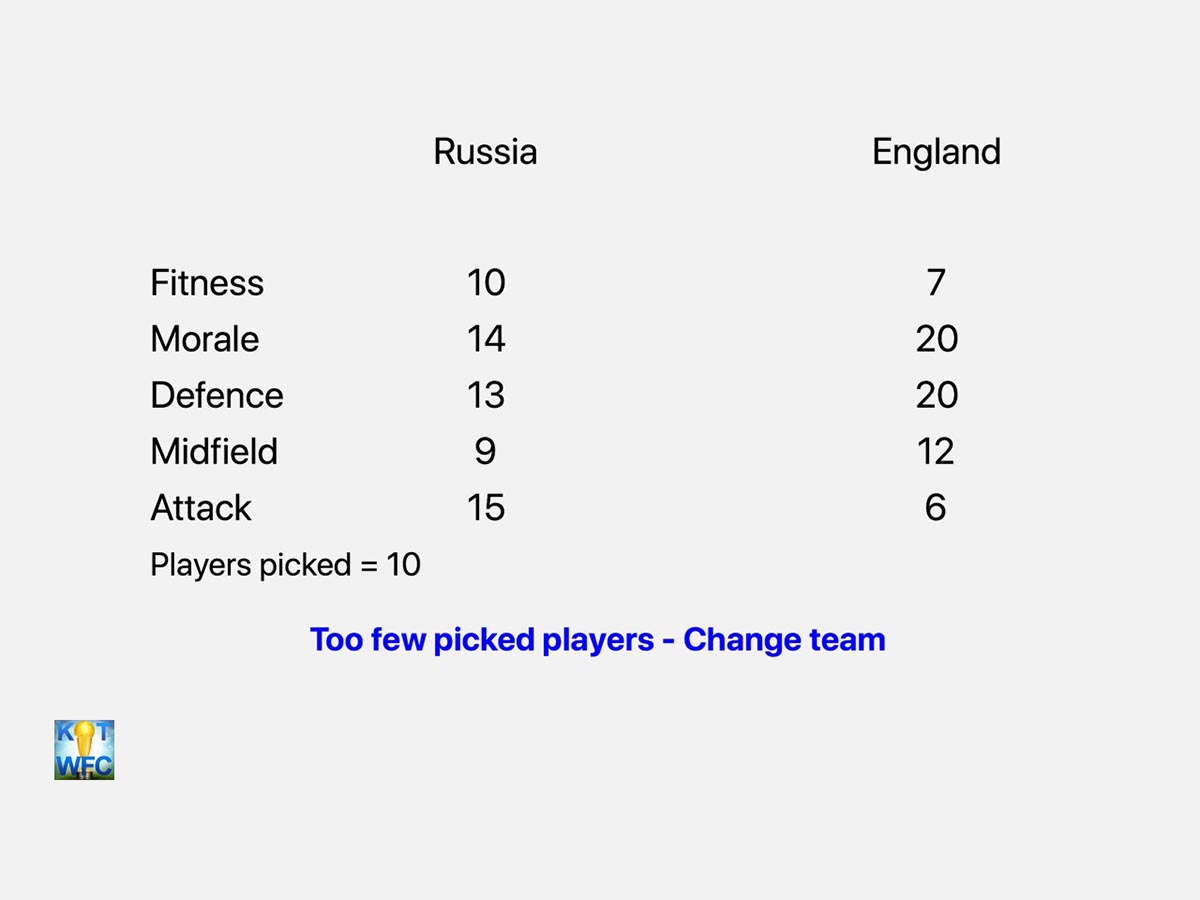Select the England team heading
This screenshot has width=1200, height=900.
coord(936,152)
